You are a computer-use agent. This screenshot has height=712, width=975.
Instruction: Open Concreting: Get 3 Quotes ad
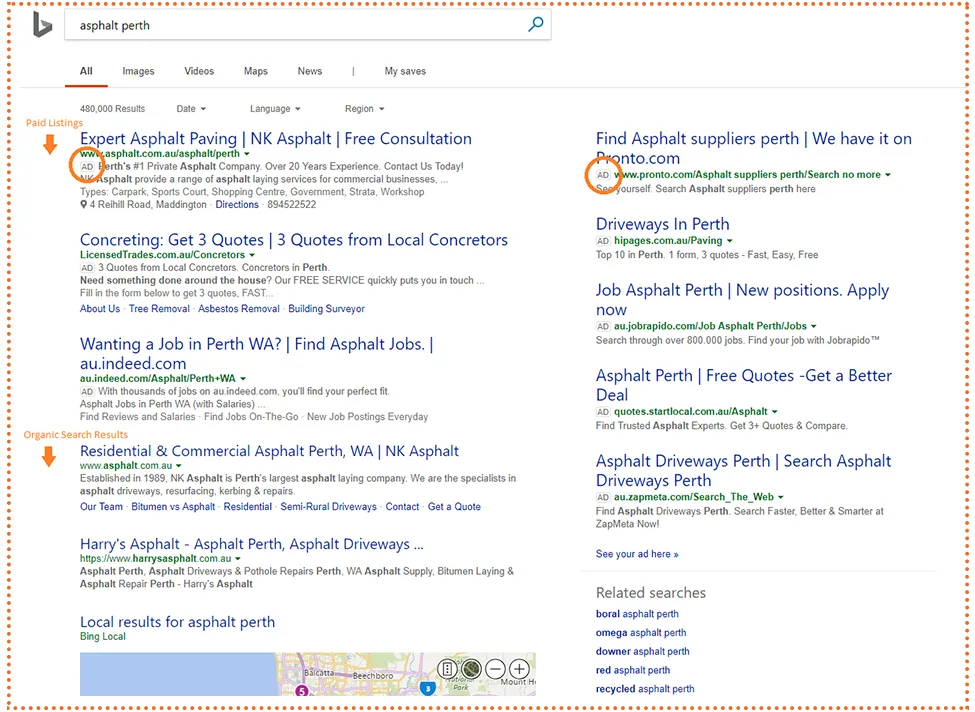[x=293, y=240]
